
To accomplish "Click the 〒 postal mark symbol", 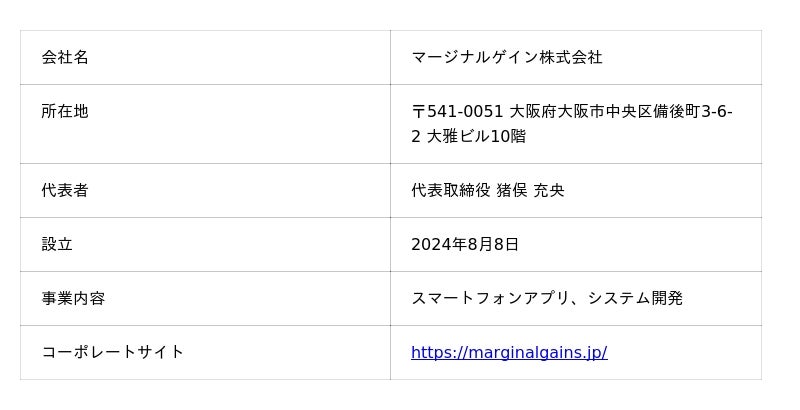I will click(418, 111).
